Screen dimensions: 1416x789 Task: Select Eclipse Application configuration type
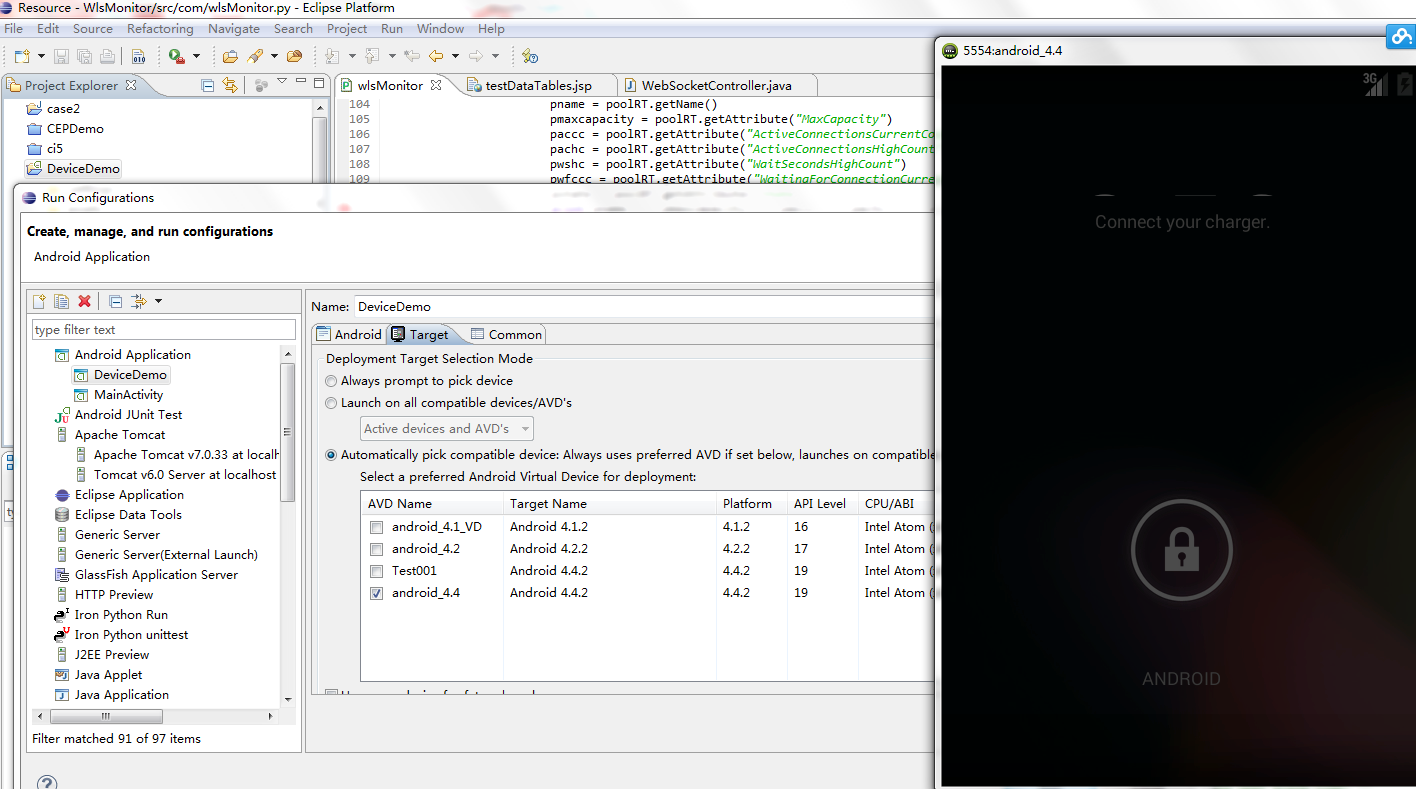point(129,495)
